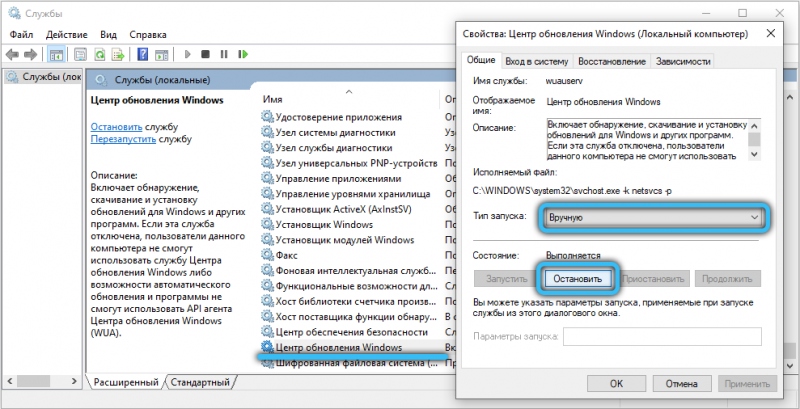The image size is (800, 409).
Task: Toggle the action pane toolbar icon
Action: [x=162, y=54]
